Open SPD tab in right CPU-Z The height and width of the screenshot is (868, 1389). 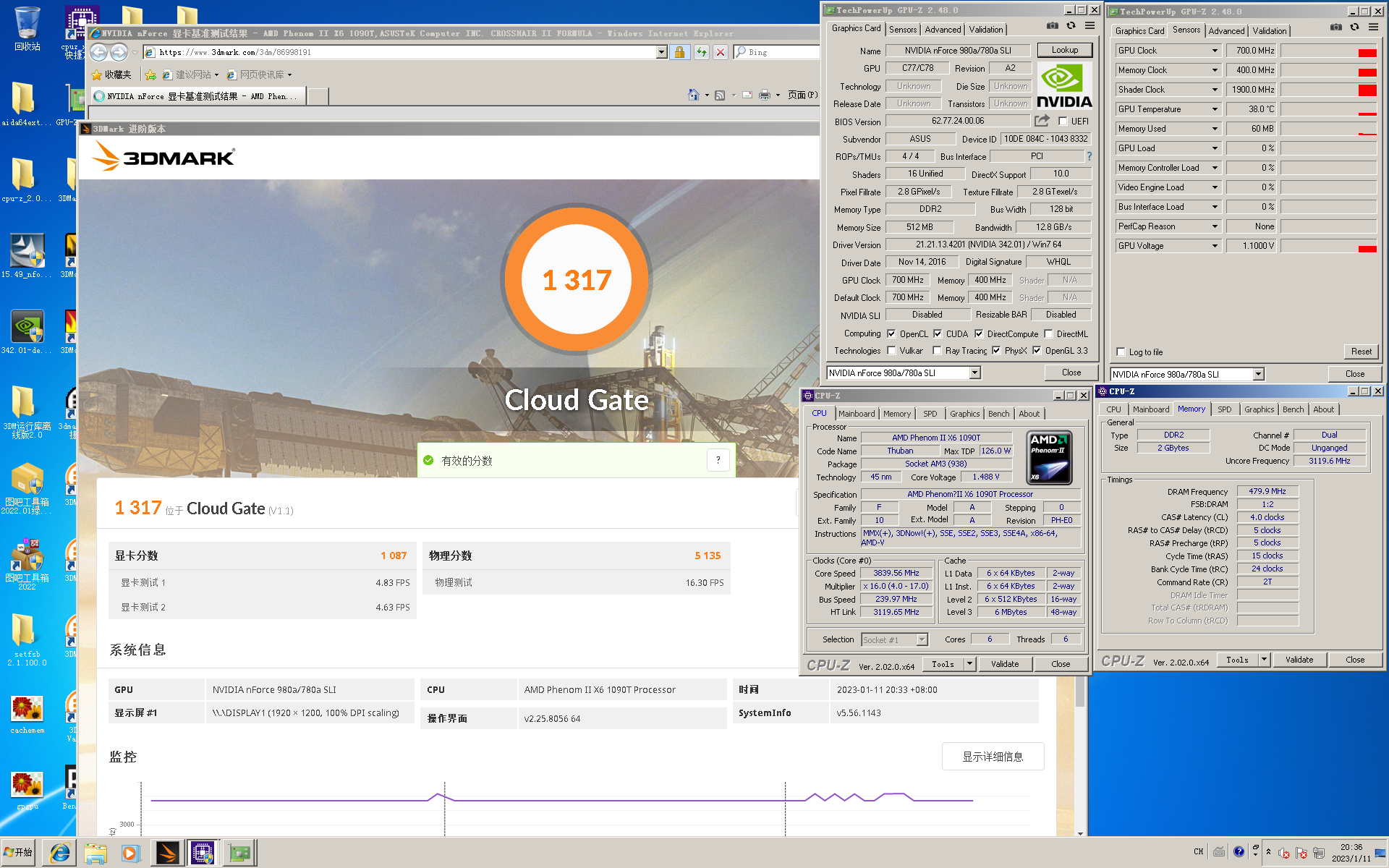(1224, 409)
